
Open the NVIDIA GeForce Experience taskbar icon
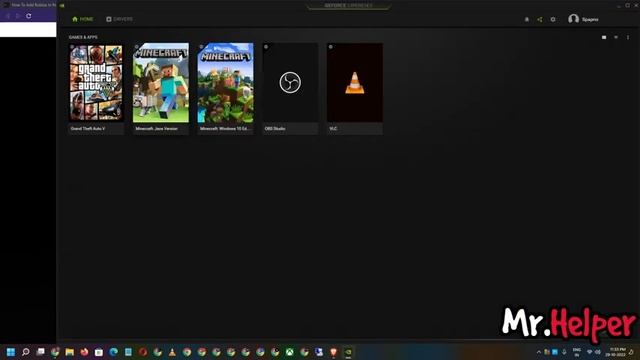(x=348, y=352)
